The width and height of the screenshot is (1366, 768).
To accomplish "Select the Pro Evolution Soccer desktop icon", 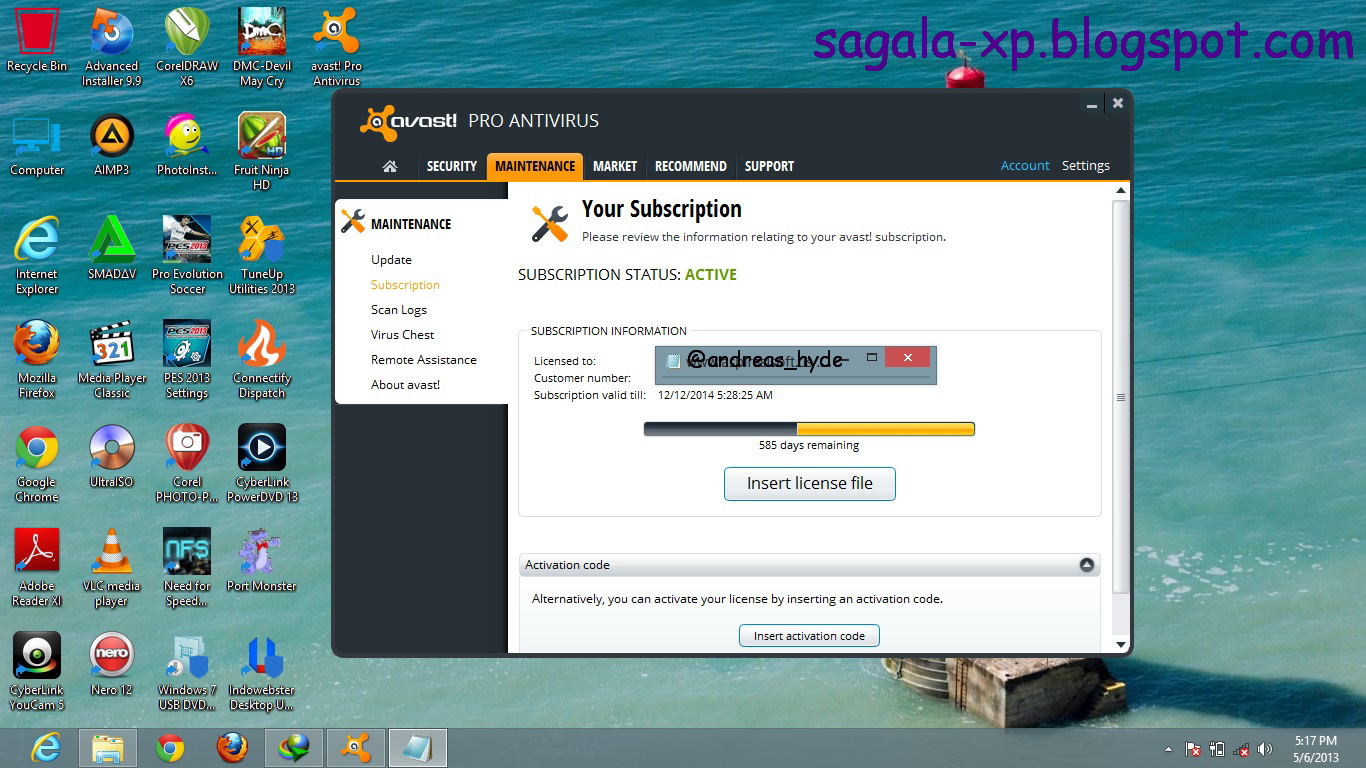I will [x=187, y=256].
